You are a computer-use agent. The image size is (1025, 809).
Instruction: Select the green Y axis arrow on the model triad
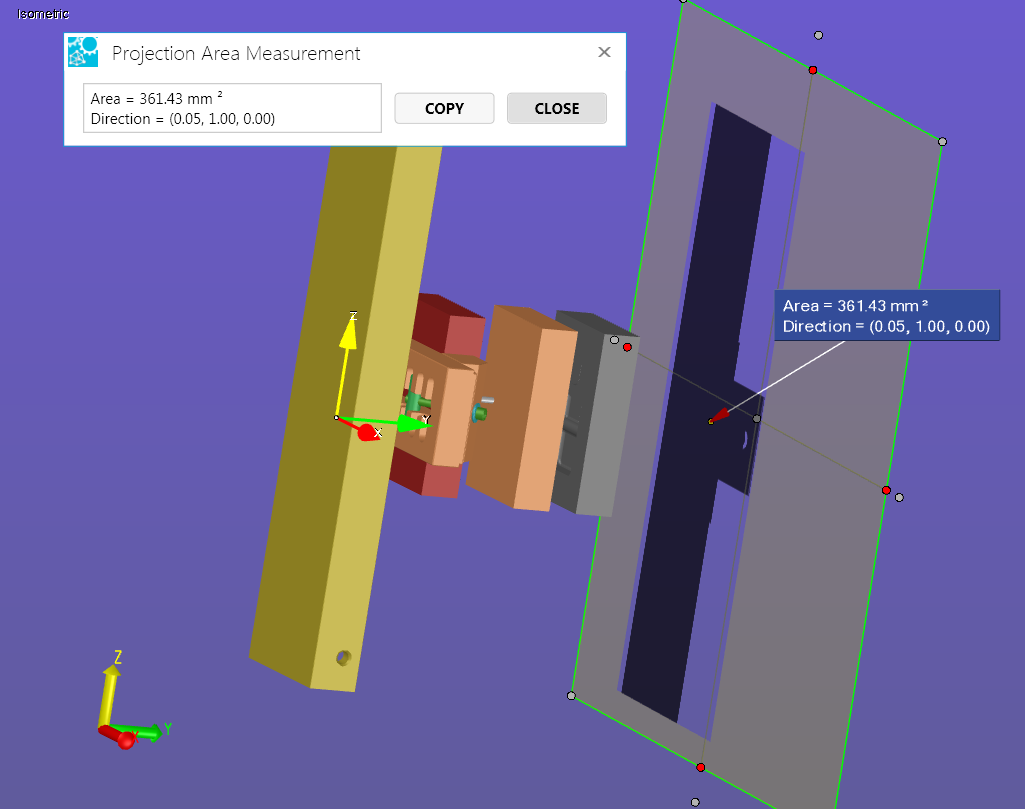coord(410,424)
